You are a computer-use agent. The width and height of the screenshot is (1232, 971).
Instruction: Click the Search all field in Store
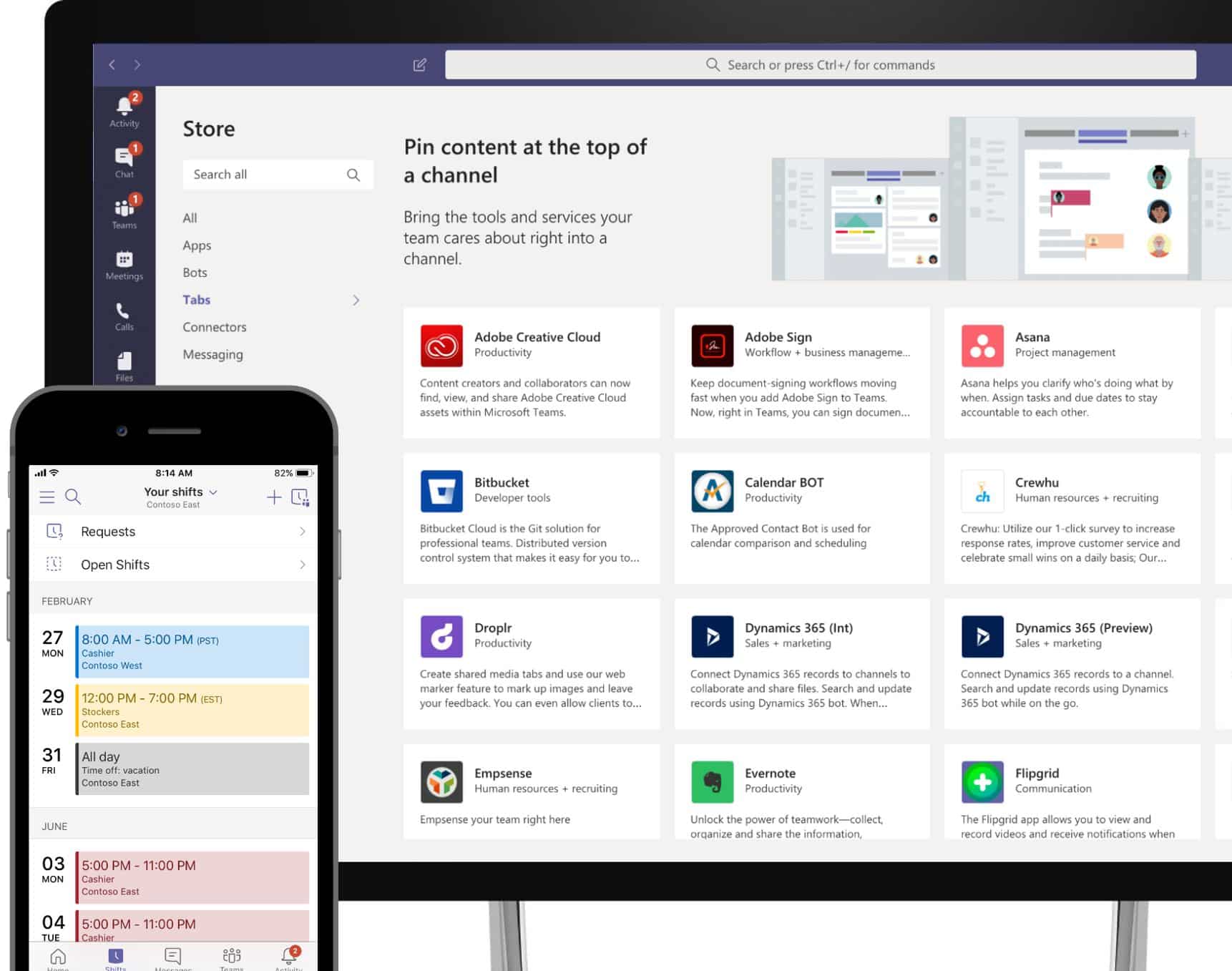[278, 175]
